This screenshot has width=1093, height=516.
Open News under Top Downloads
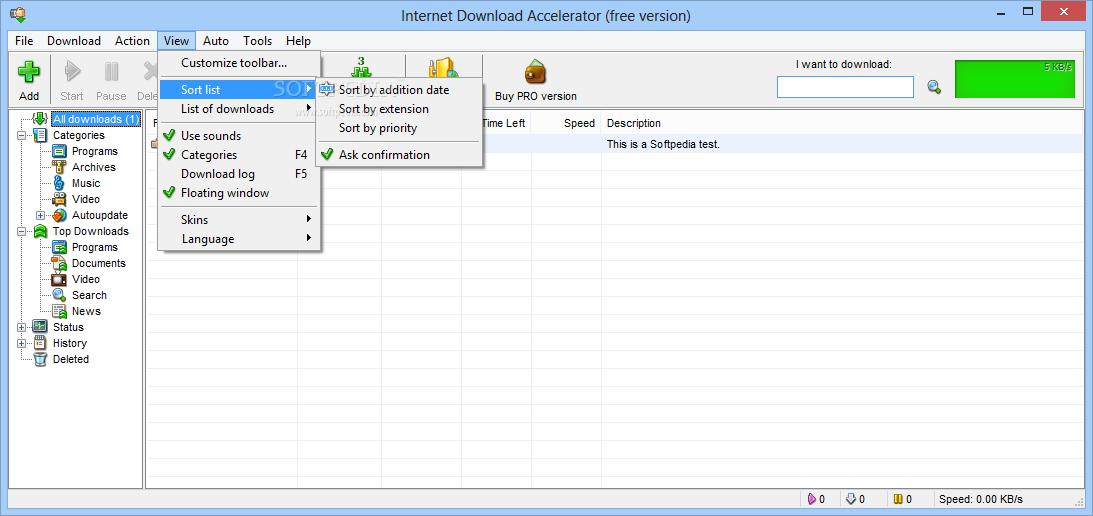point(86,312)
